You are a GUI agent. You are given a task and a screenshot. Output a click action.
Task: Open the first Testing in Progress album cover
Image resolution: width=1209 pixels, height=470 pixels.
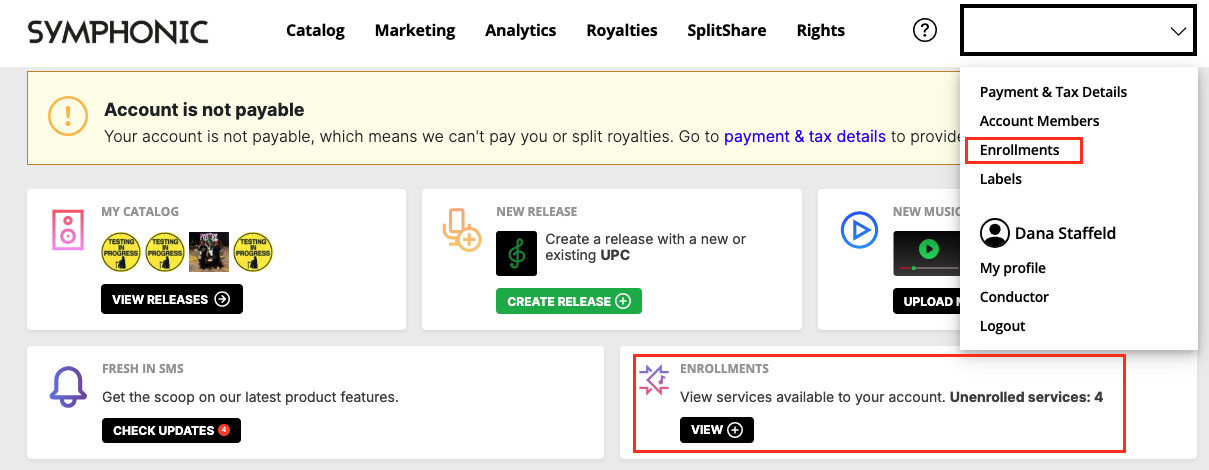pos(121,253)
